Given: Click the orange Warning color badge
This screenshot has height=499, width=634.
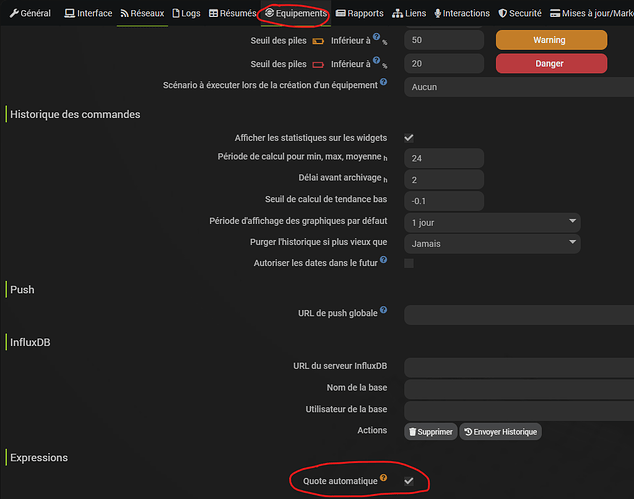Looking at the screenshot, I should [x=551, y=41].
